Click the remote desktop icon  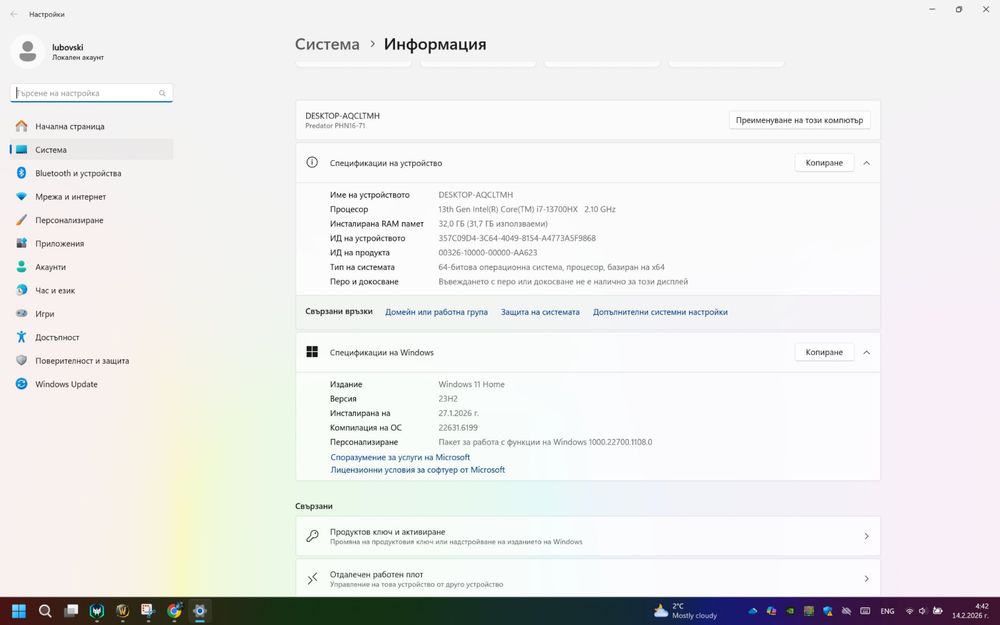click(x=312, y=578)
